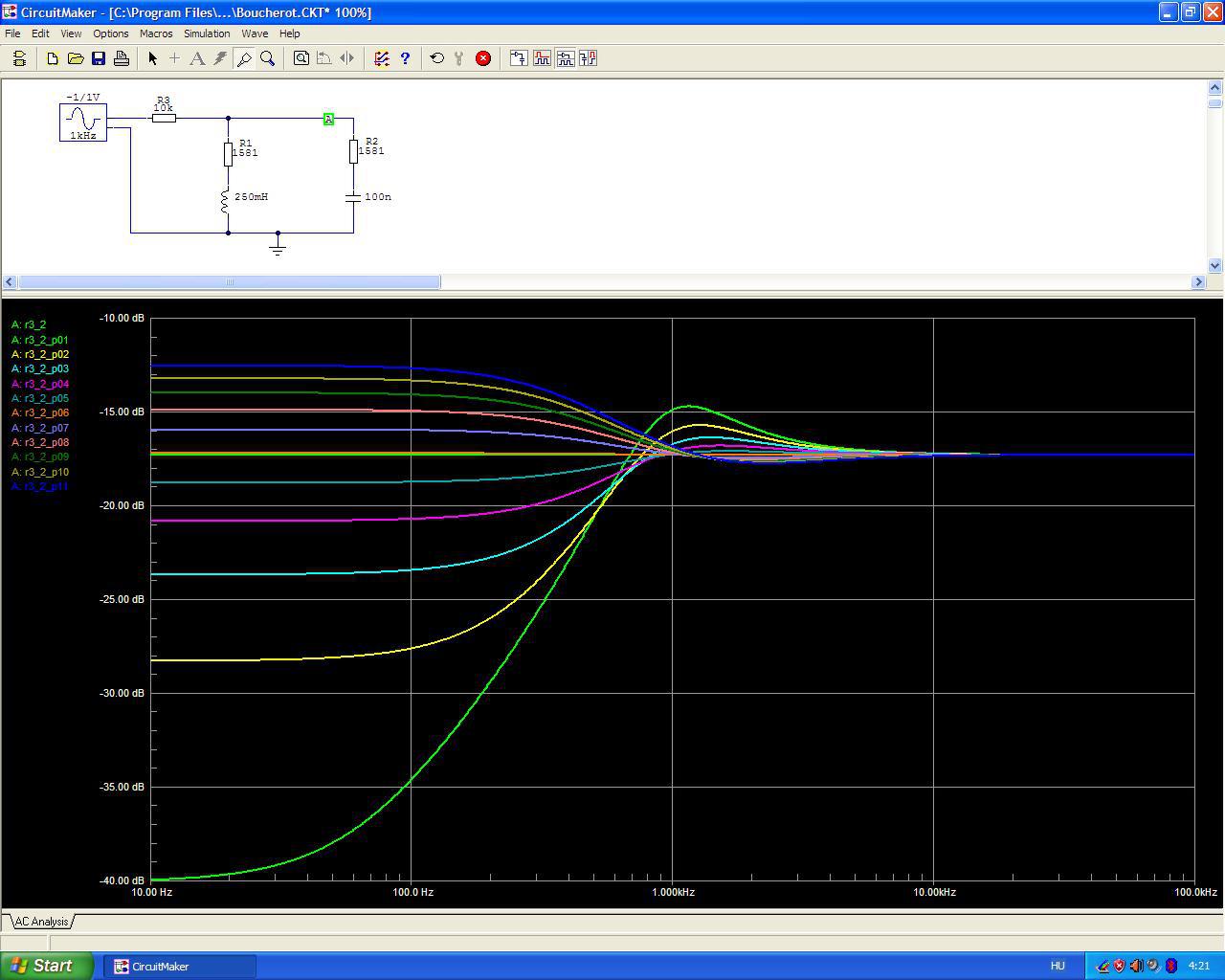Save the circuit with floppy disk icon
This screenshot has width=1225, height=980.
[x=99, y=58]
